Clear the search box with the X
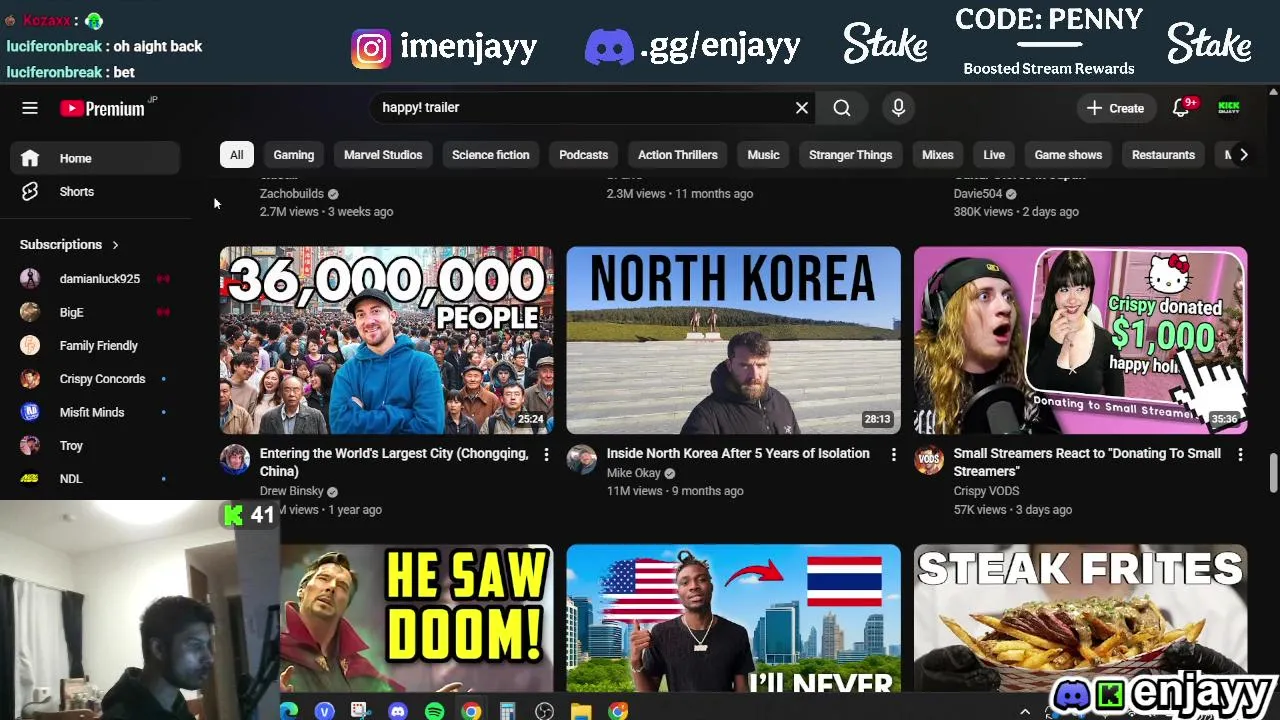The image size is (1280, 720). point(802,108)
